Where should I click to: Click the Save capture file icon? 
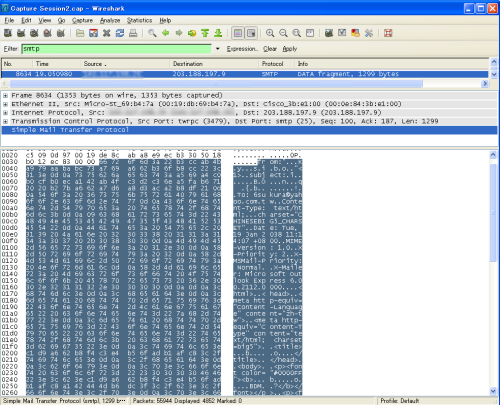[93, 33]
